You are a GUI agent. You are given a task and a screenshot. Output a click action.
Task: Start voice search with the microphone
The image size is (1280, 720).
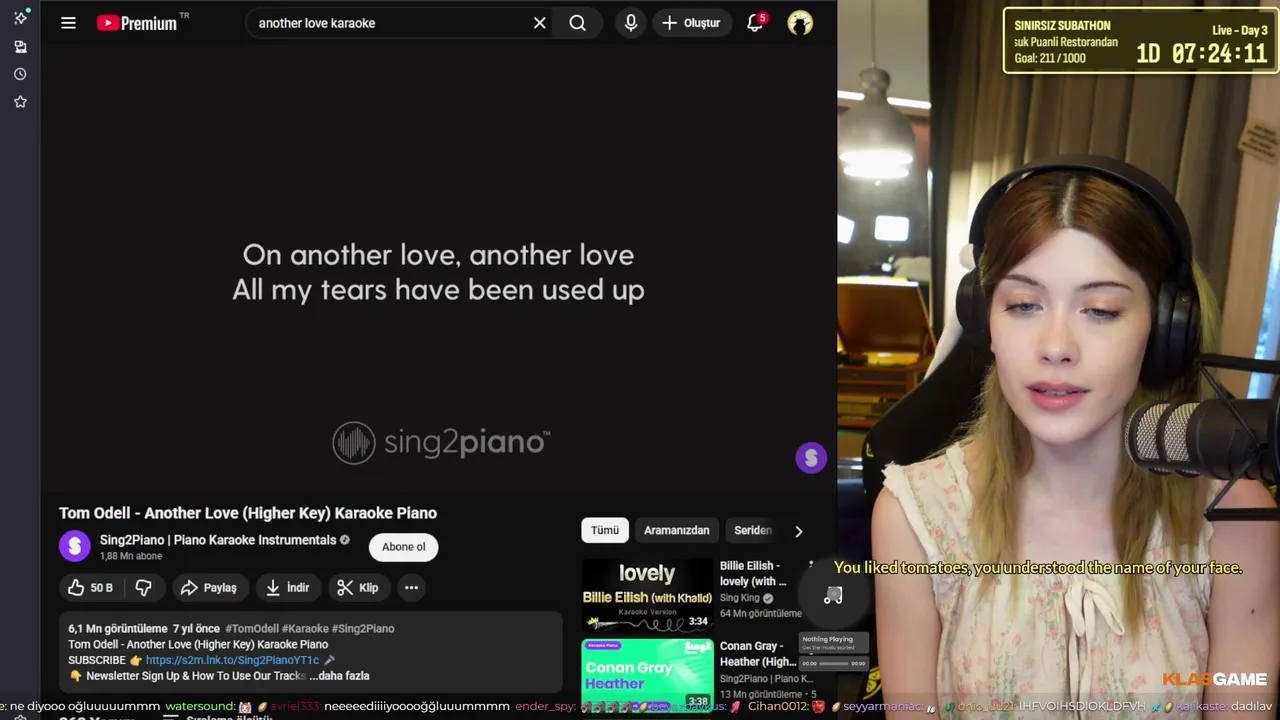[631, 23]
